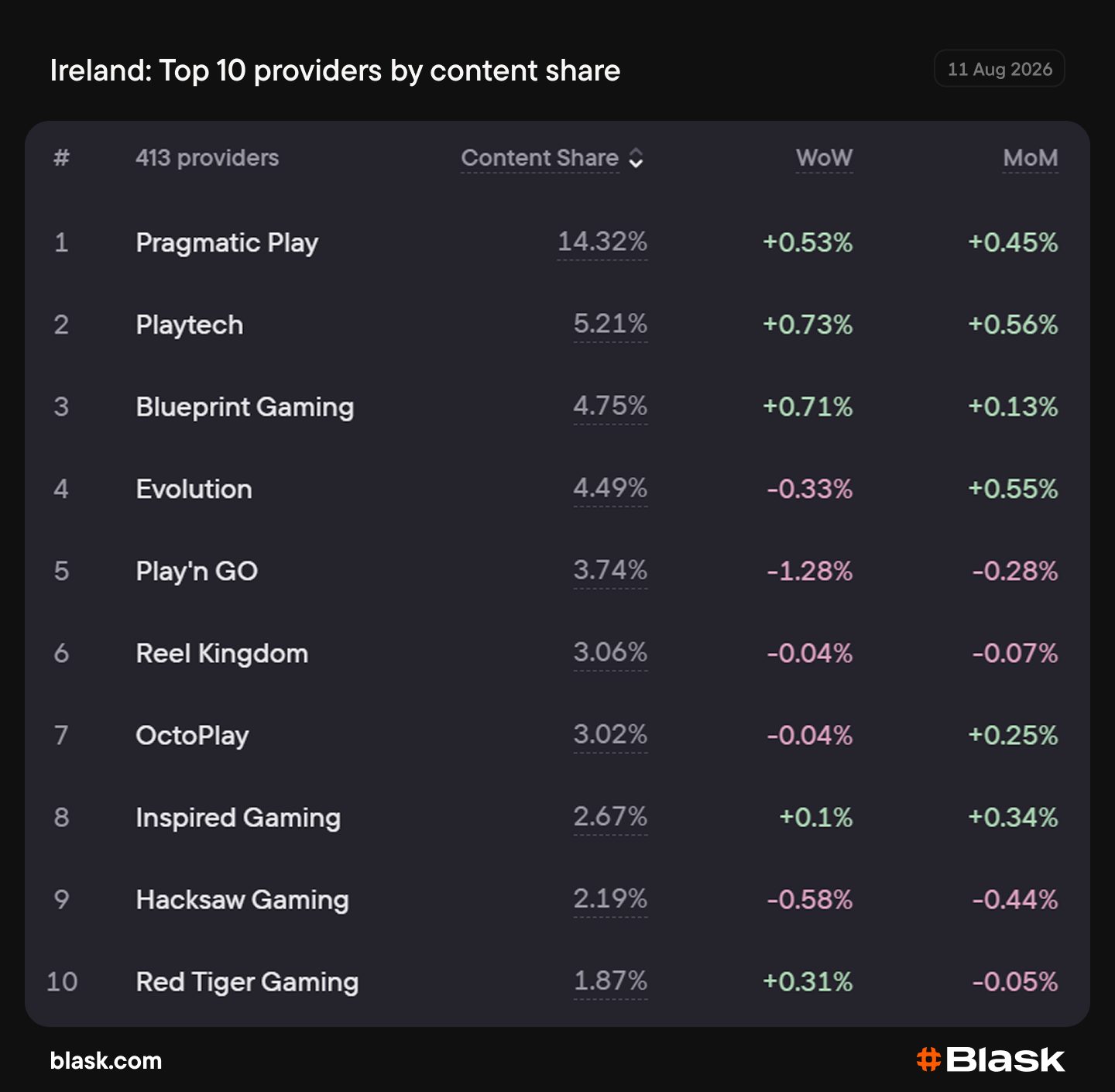Image resolution: width=1115 pixels, height=1092 pixels.
Task: Open the Playtech provider entry
Action: pyautogui.click(x=190, y=325)
